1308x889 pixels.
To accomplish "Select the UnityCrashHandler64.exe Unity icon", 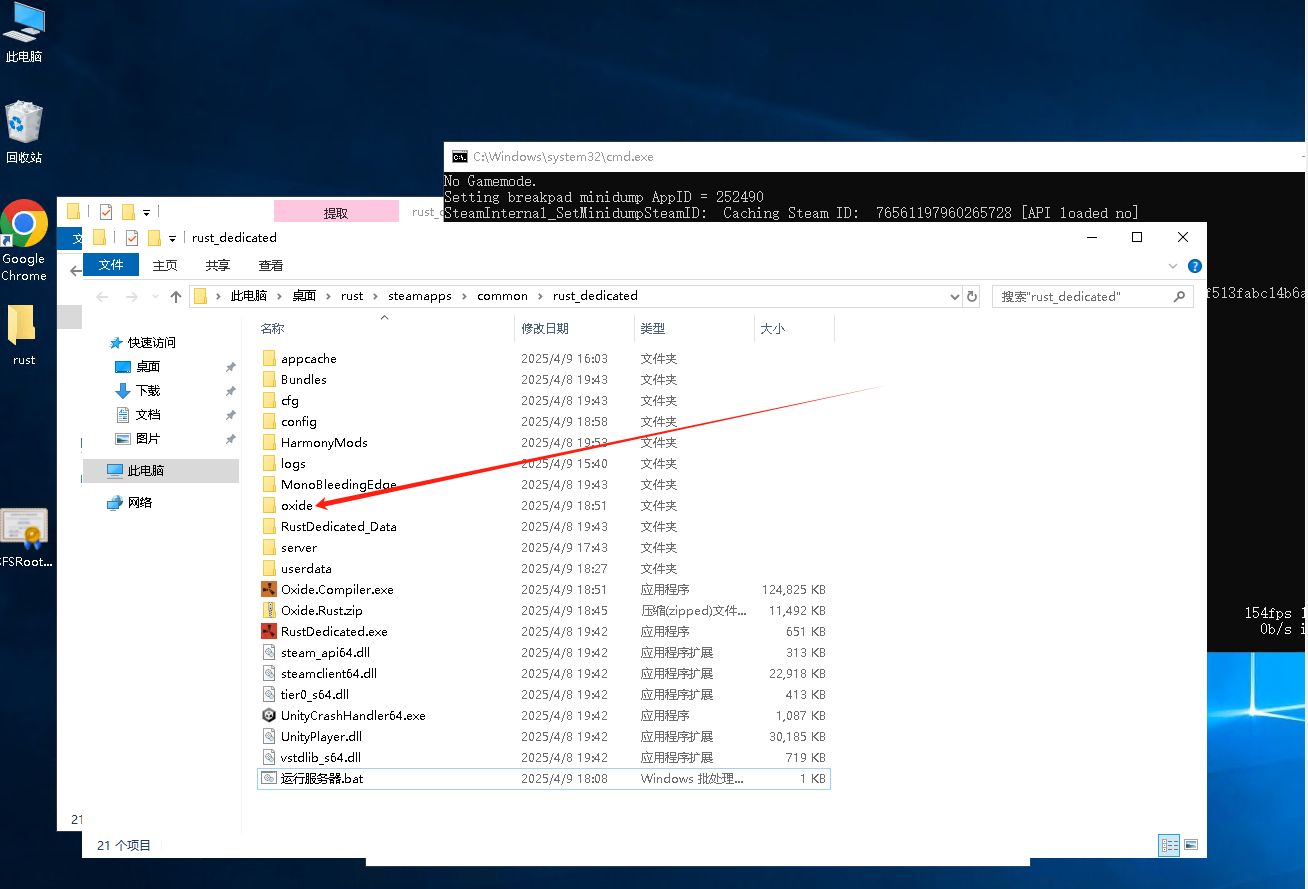I will 269,715.
